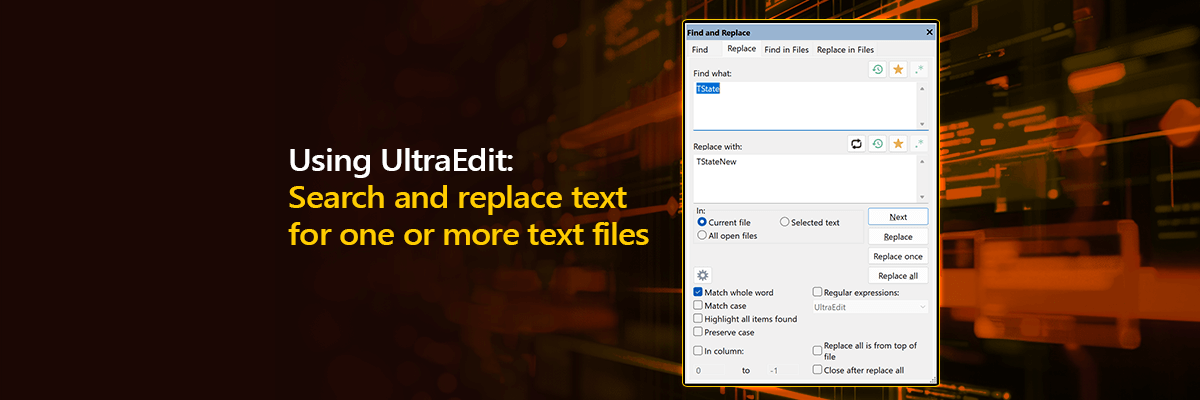Choose All open files option

point(702,235)
